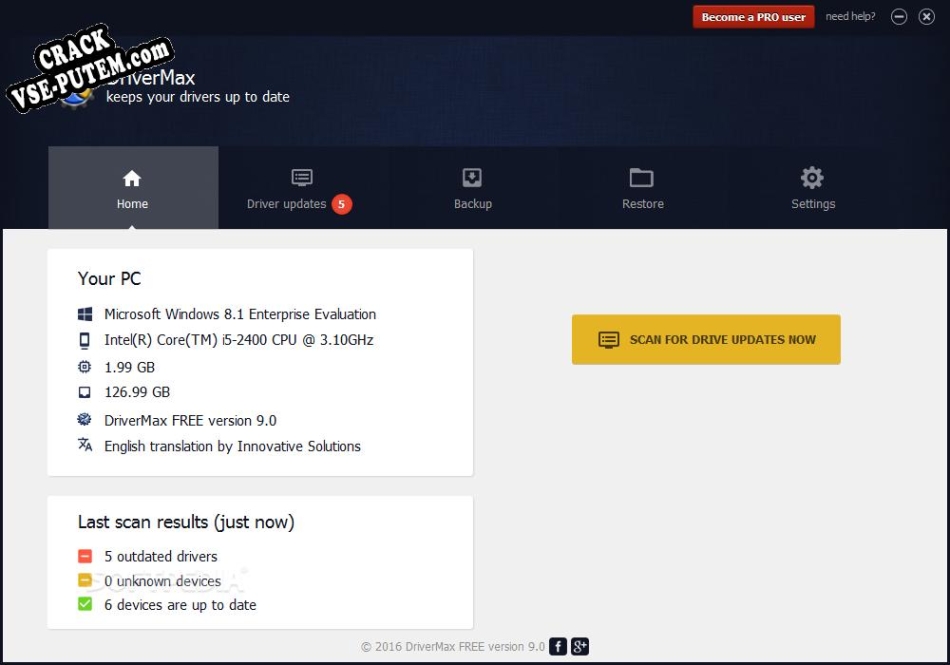
Task: Click the 2016 DriverMax copyright footer text
Action: coord(453,647)
